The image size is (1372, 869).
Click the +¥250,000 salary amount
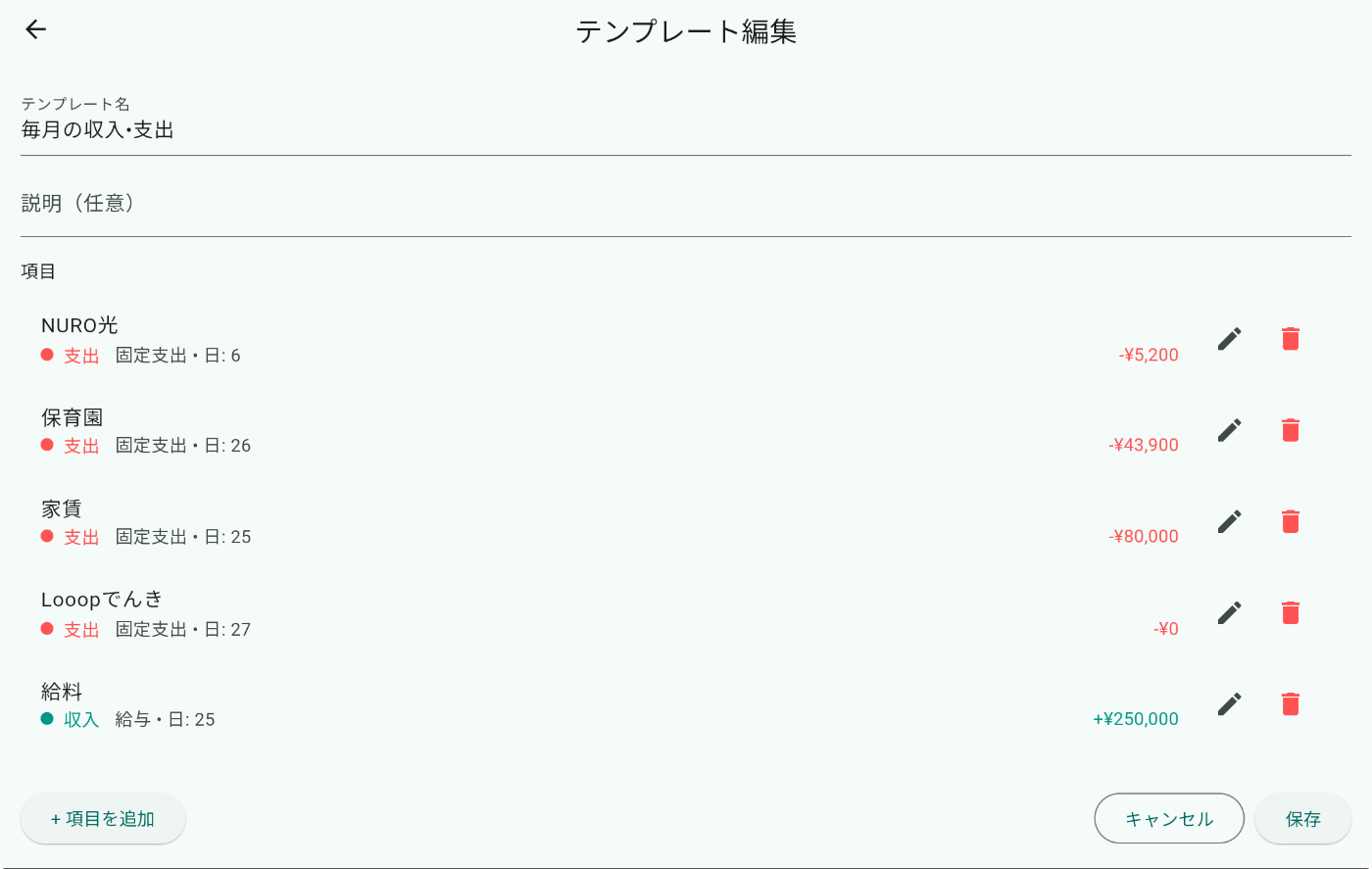coord(1136,720)
